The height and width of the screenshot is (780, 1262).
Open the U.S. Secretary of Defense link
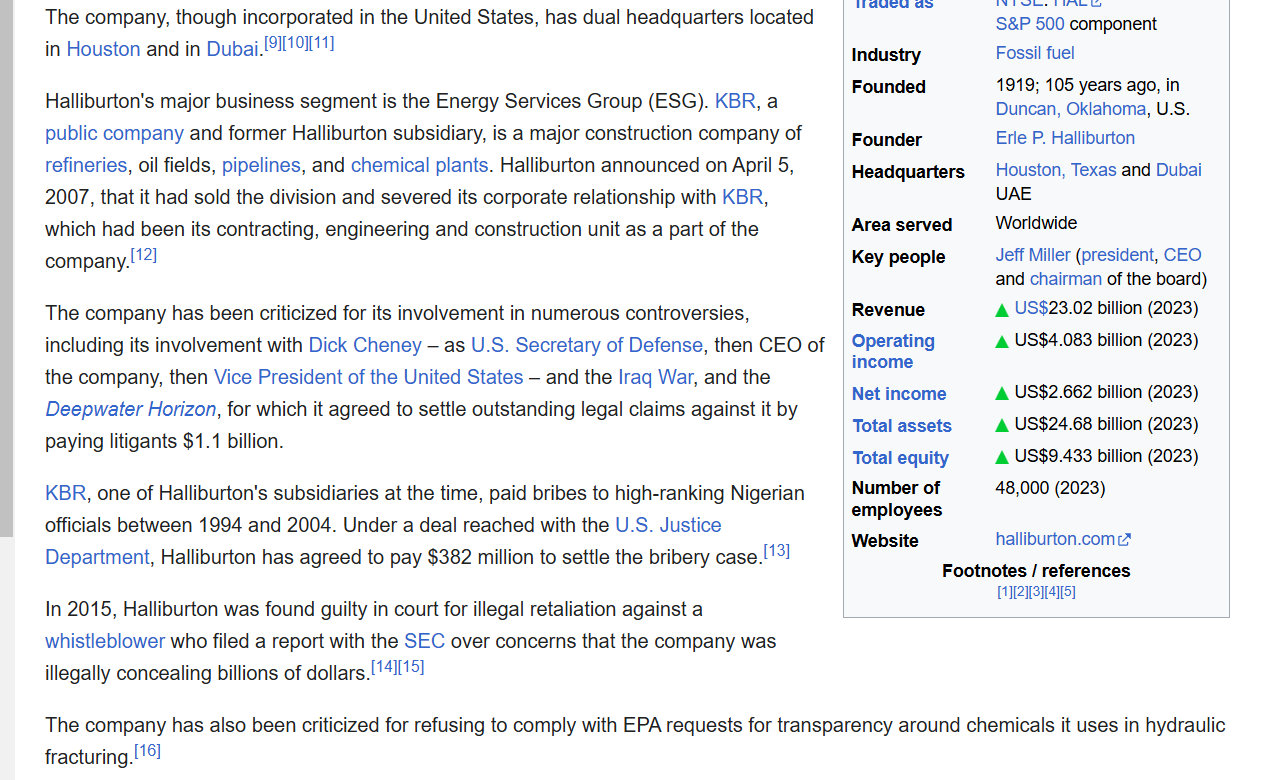[x=587, y=345]
